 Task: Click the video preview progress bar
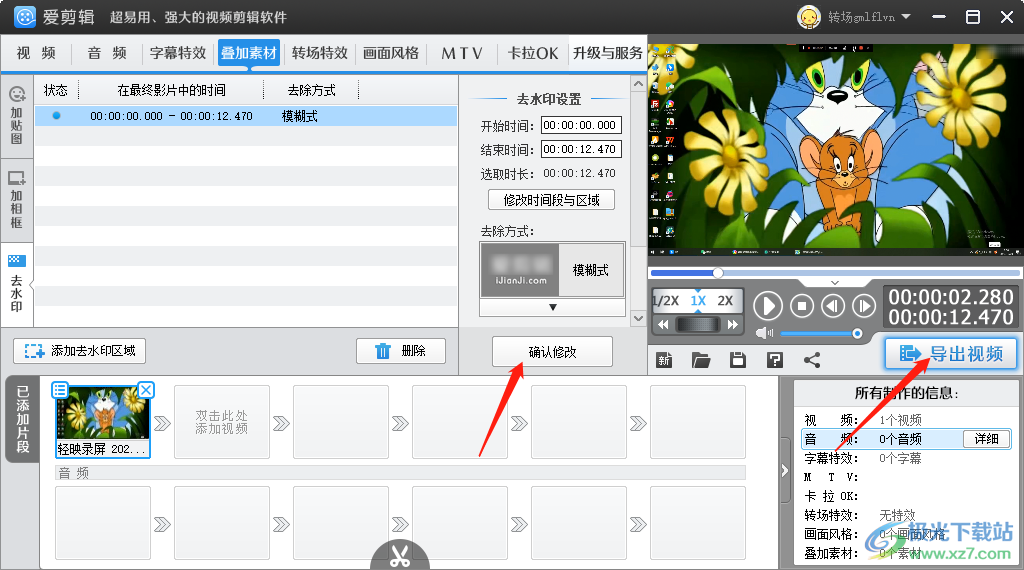[x=835, y=273]
